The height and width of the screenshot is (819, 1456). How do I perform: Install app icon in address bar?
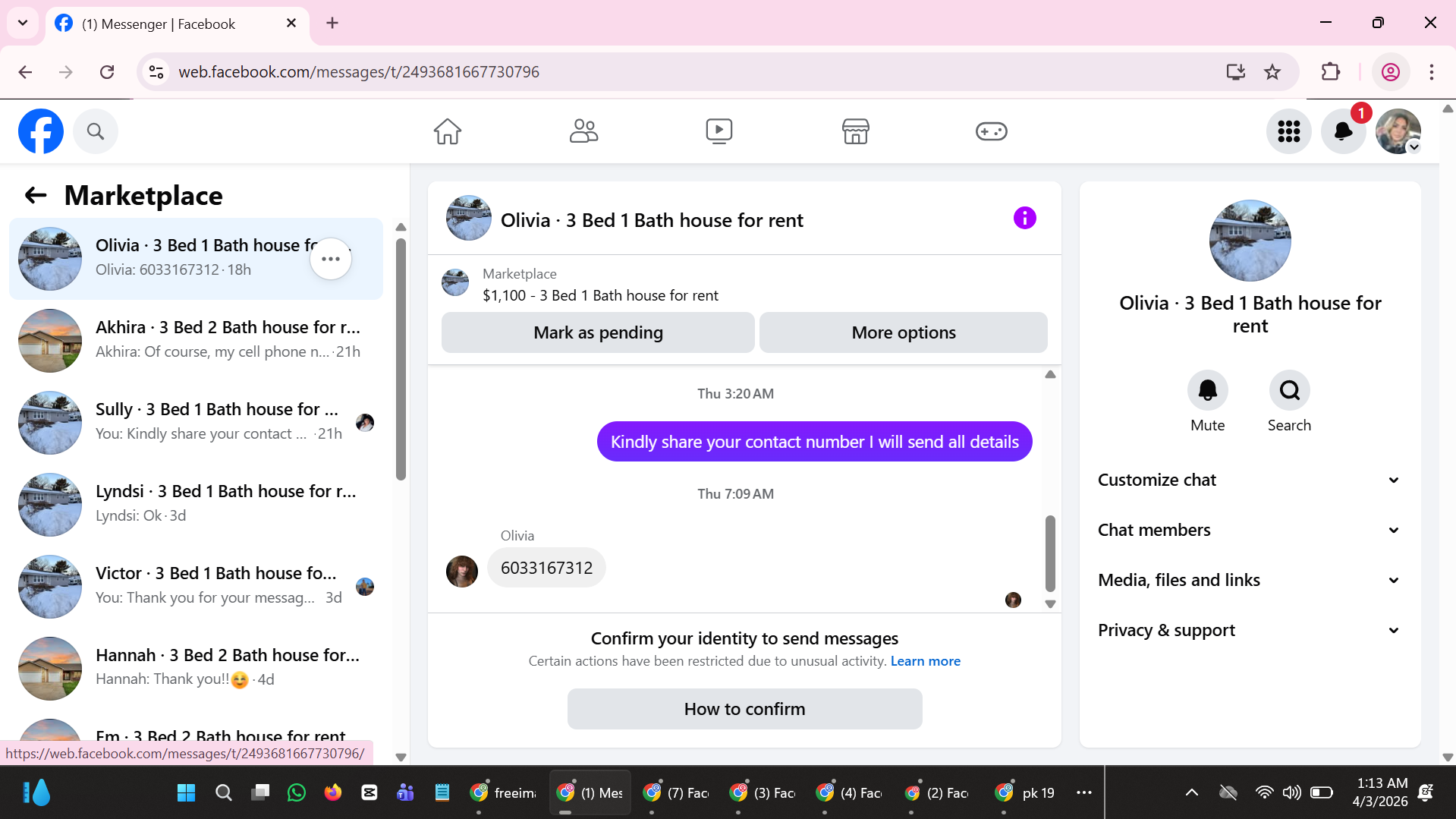point(1236,72)
